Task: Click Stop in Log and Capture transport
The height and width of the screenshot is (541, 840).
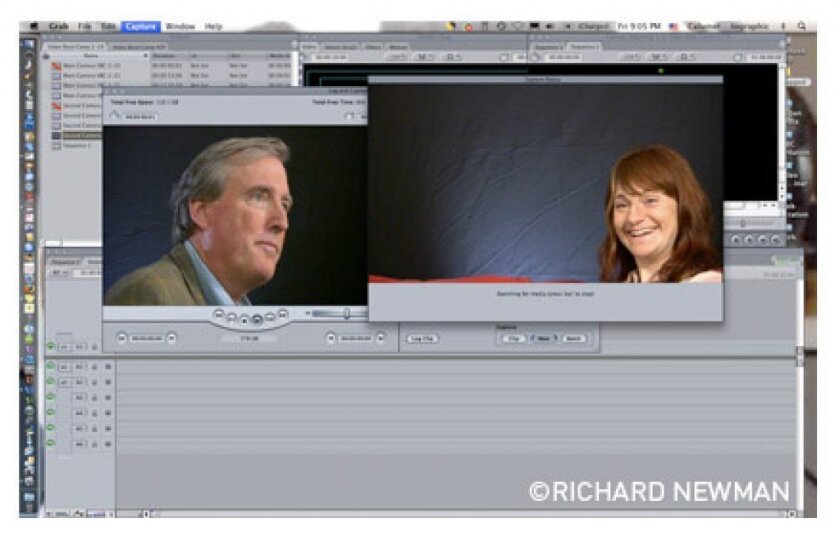Action: pos(244,320)
